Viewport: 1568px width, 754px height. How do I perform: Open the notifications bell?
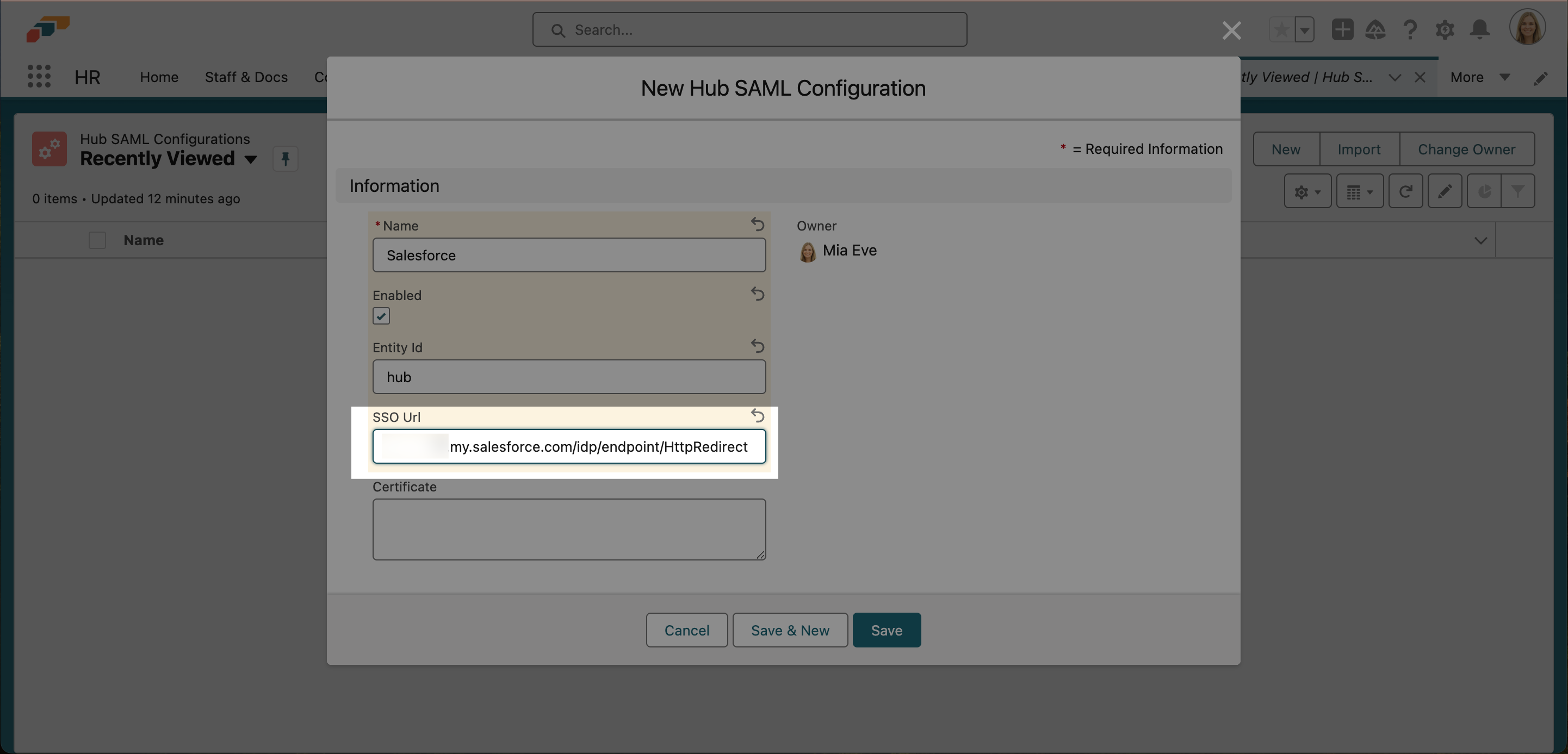coord(1479,29)
